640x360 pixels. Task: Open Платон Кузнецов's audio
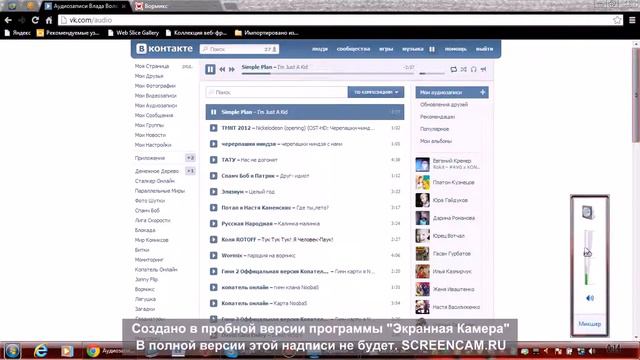point(453,182)
